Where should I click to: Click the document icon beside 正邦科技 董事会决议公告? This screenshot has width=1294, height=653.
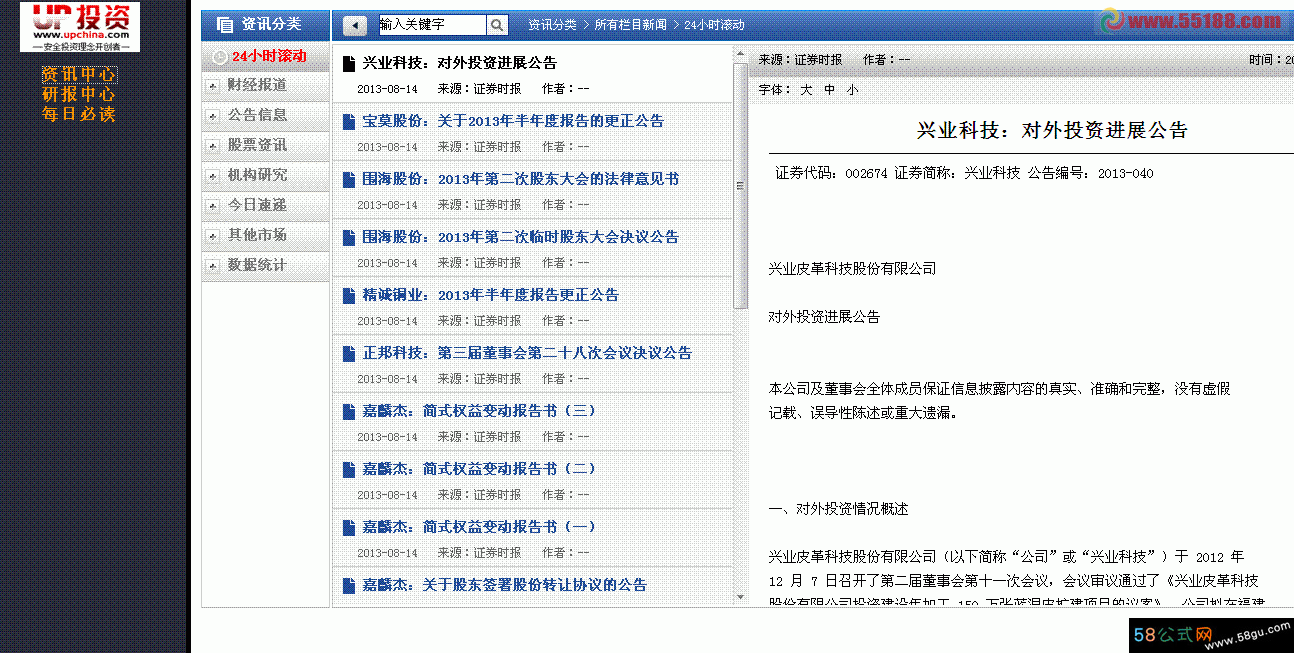[349, 354]
